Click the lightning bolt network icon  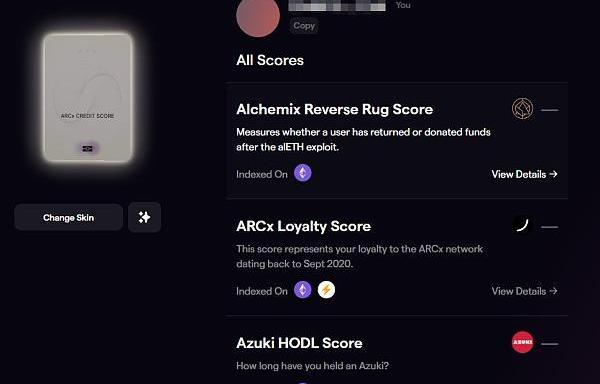point(326,290)
